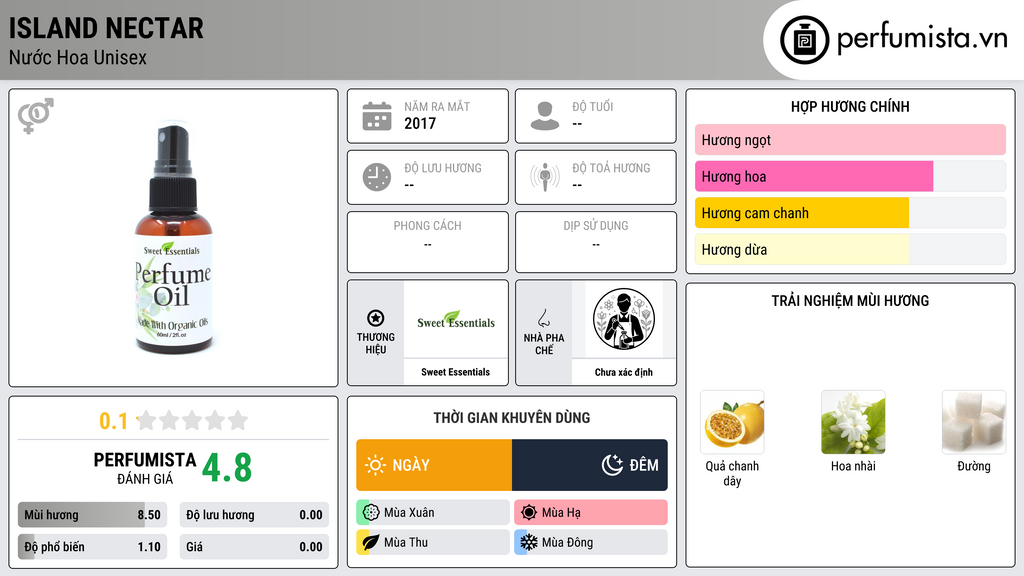Click the perfumista.vn bottle logo icon
This screenshot has width=1024, height=576.
[x=804, y=40]
